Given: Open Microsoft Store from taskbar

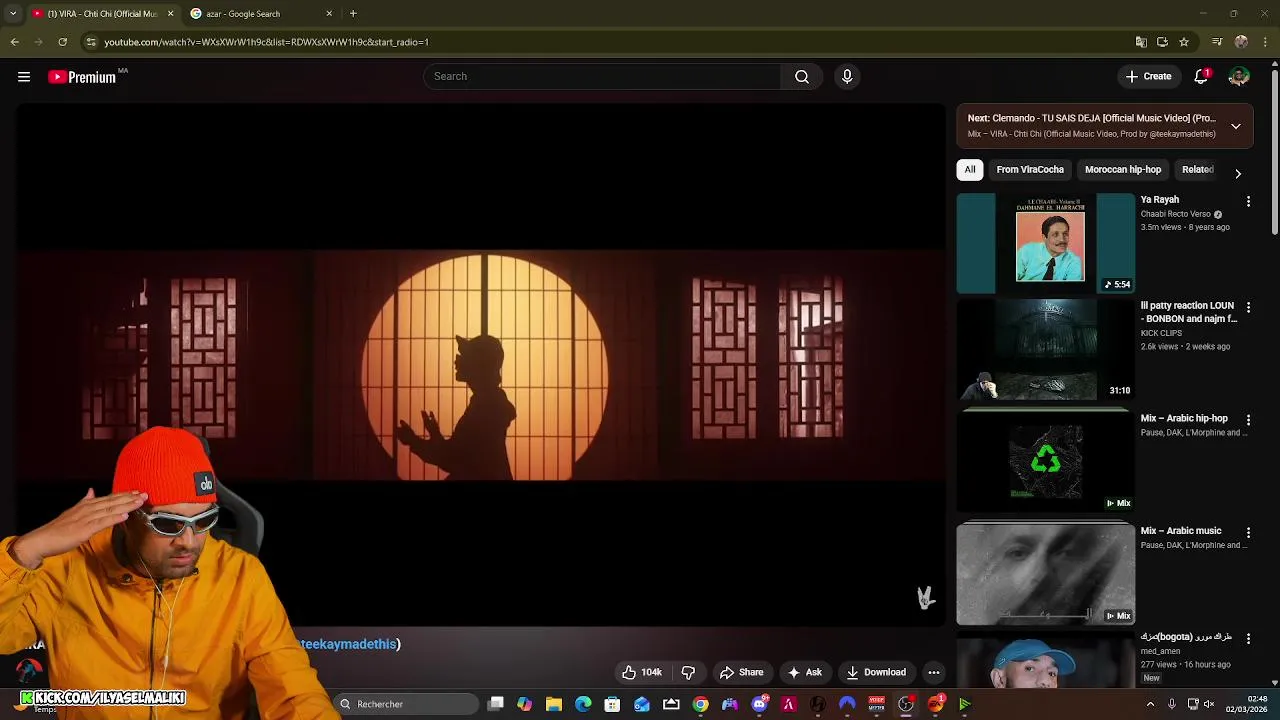Looking at the screenshot, I should [612, 704].
